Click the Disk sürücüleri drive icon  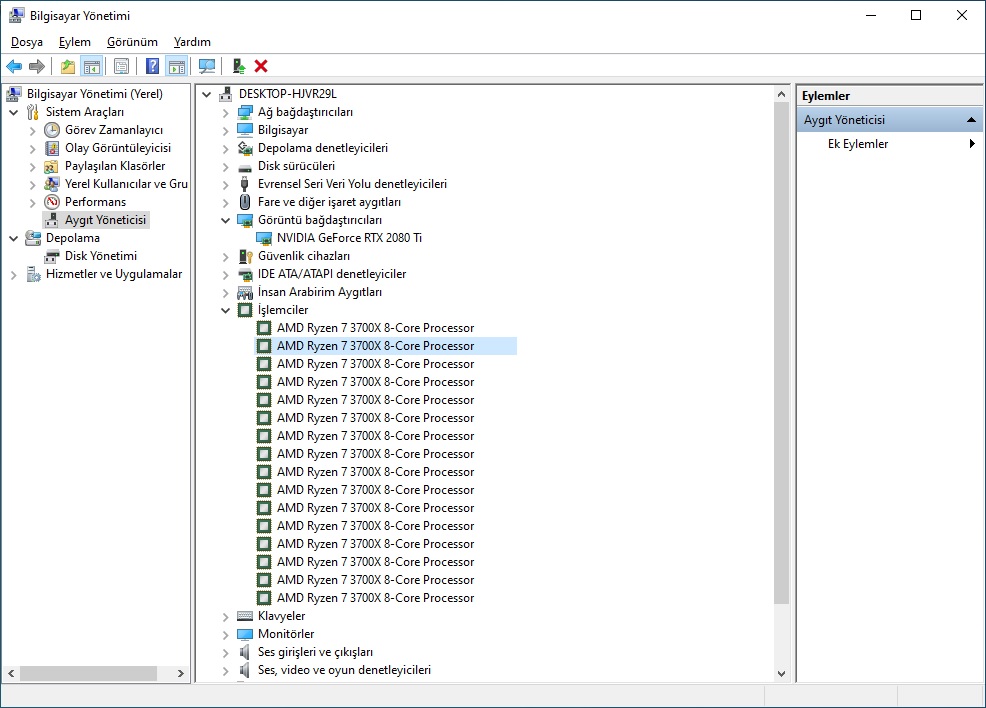tap(245, 167)
